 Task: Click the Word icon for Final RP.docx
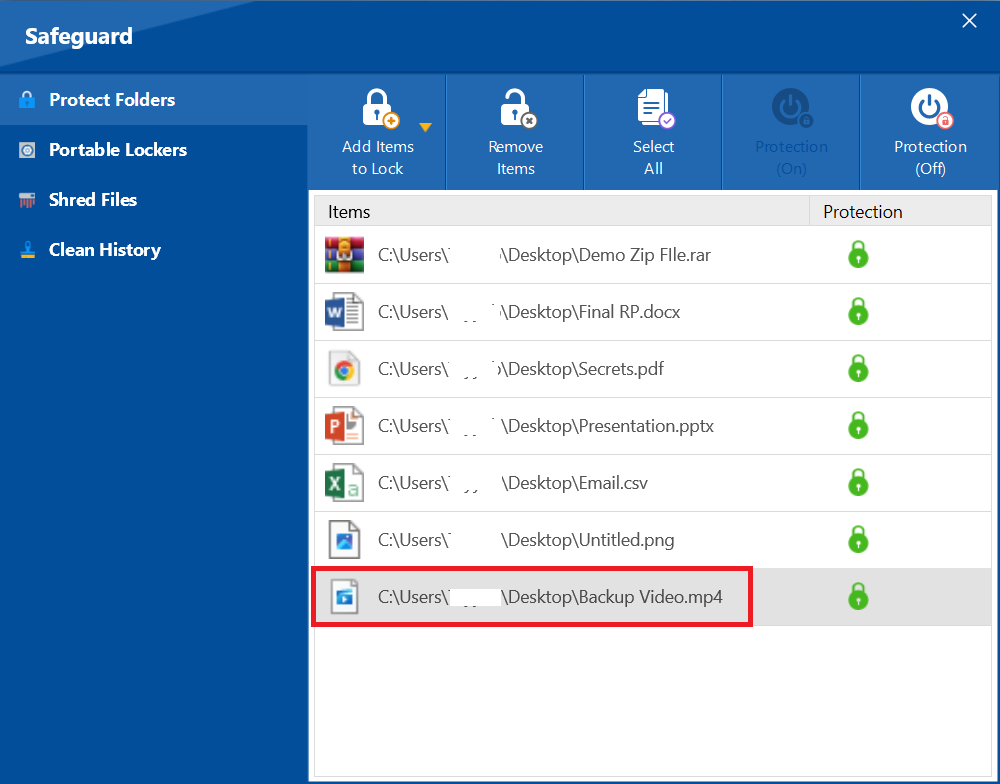[344, 312]
